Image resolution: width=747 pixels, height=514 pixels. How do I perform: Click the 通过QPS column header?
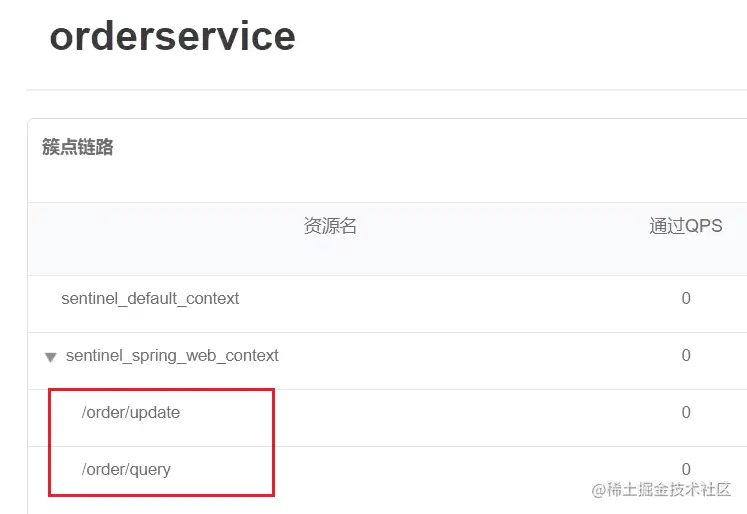(686, 225)
